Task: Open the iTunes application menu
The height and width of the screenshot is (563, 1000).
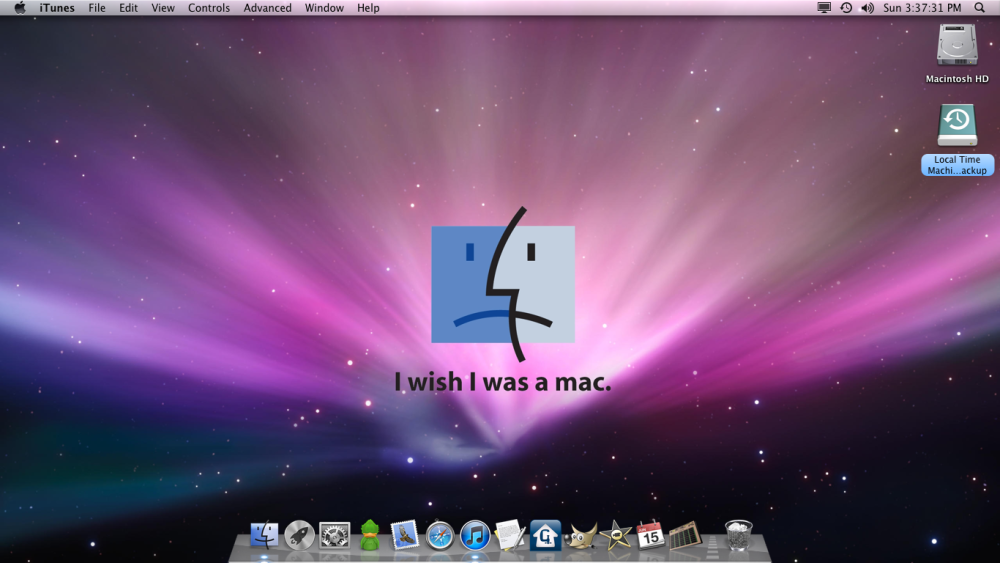Action: 57,8
